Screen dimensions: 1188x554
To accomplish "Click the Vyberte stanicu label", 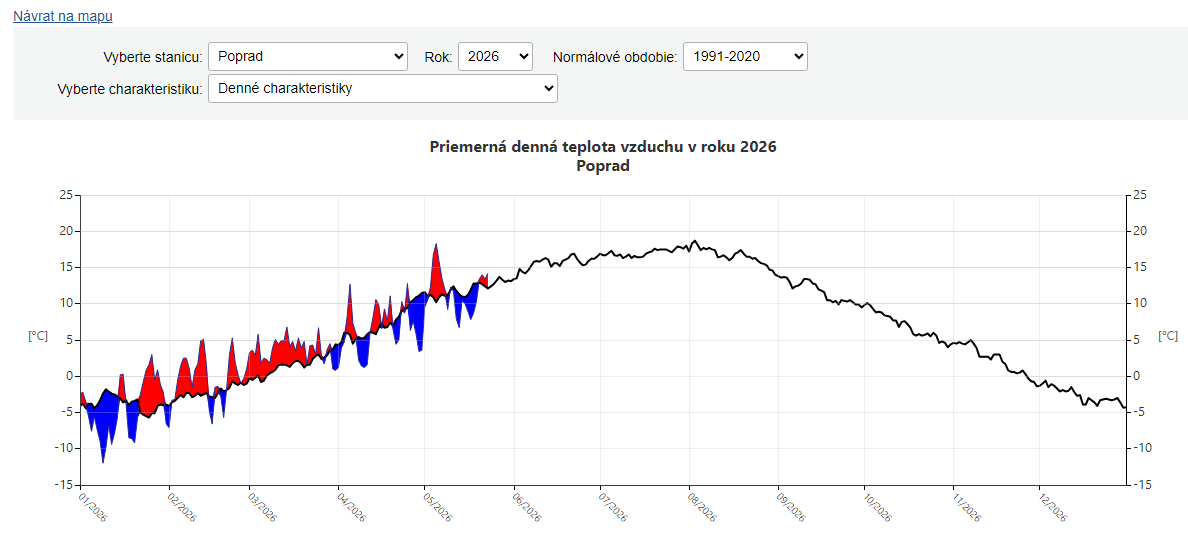I will (152, 57).
